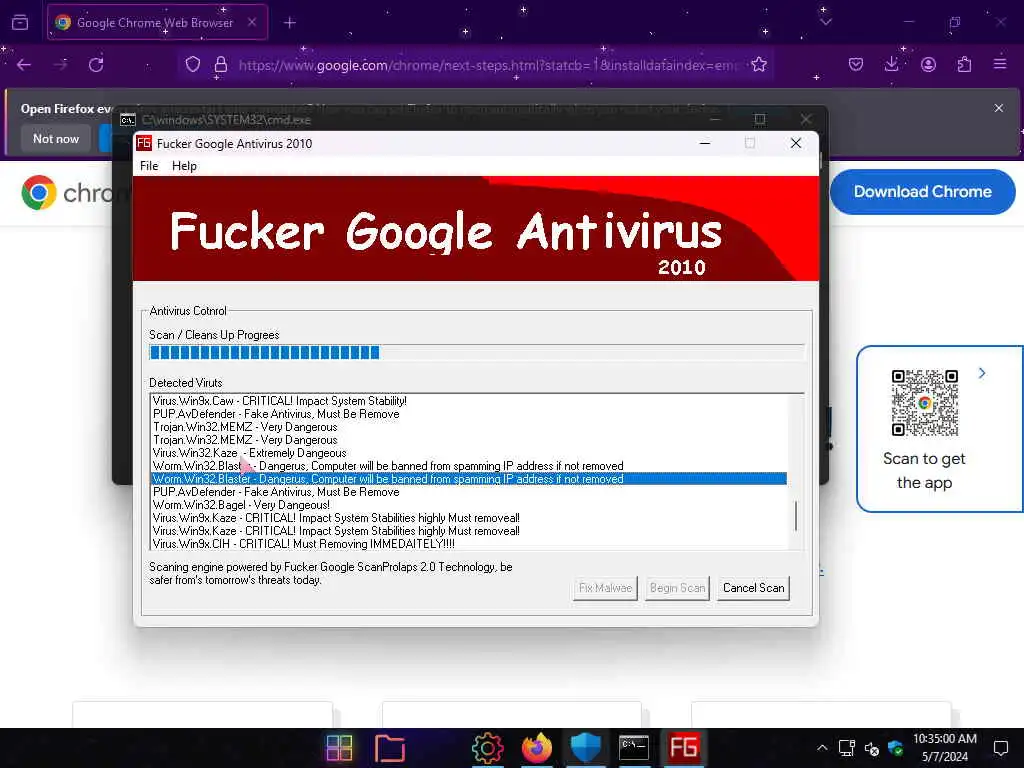The image size is (1024, 768).
Task: Close the Google Chrome Web Browser tab
Action: [x=251, y=22]
